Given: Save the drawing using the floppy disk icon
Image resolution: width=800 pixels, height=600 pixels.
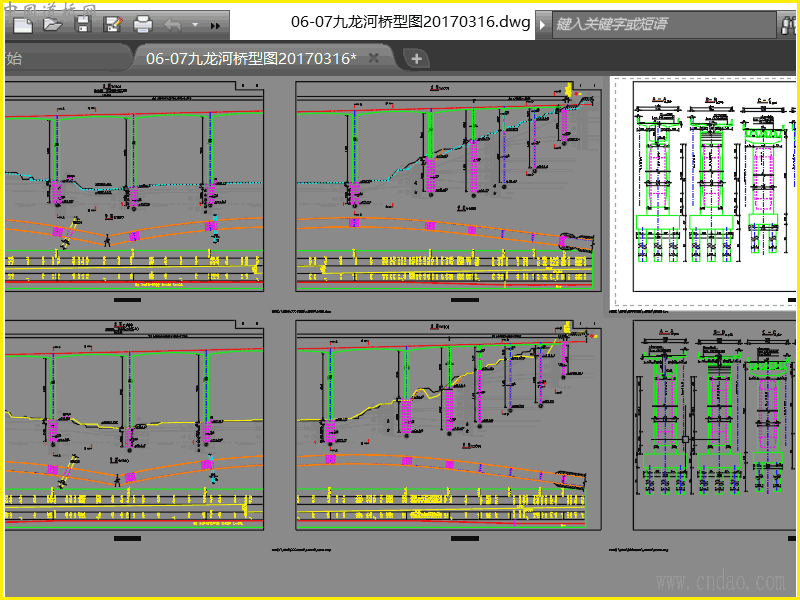Looking at the screenshot, I should point(82,23).
